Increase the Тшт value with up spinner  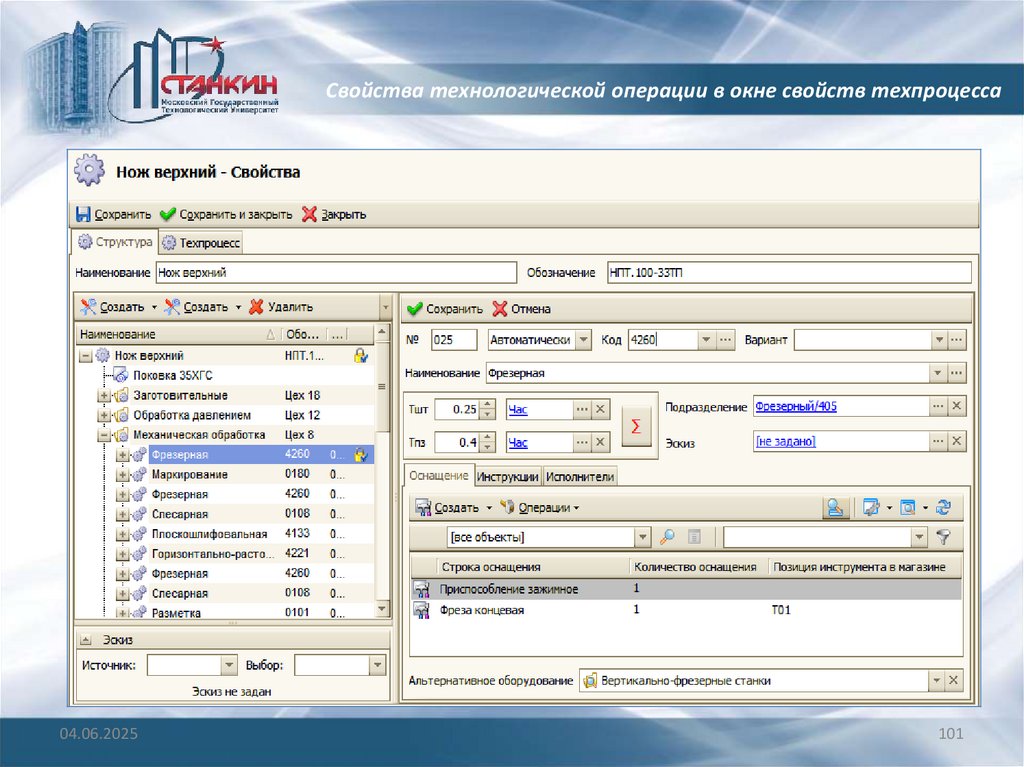(487, 404)
